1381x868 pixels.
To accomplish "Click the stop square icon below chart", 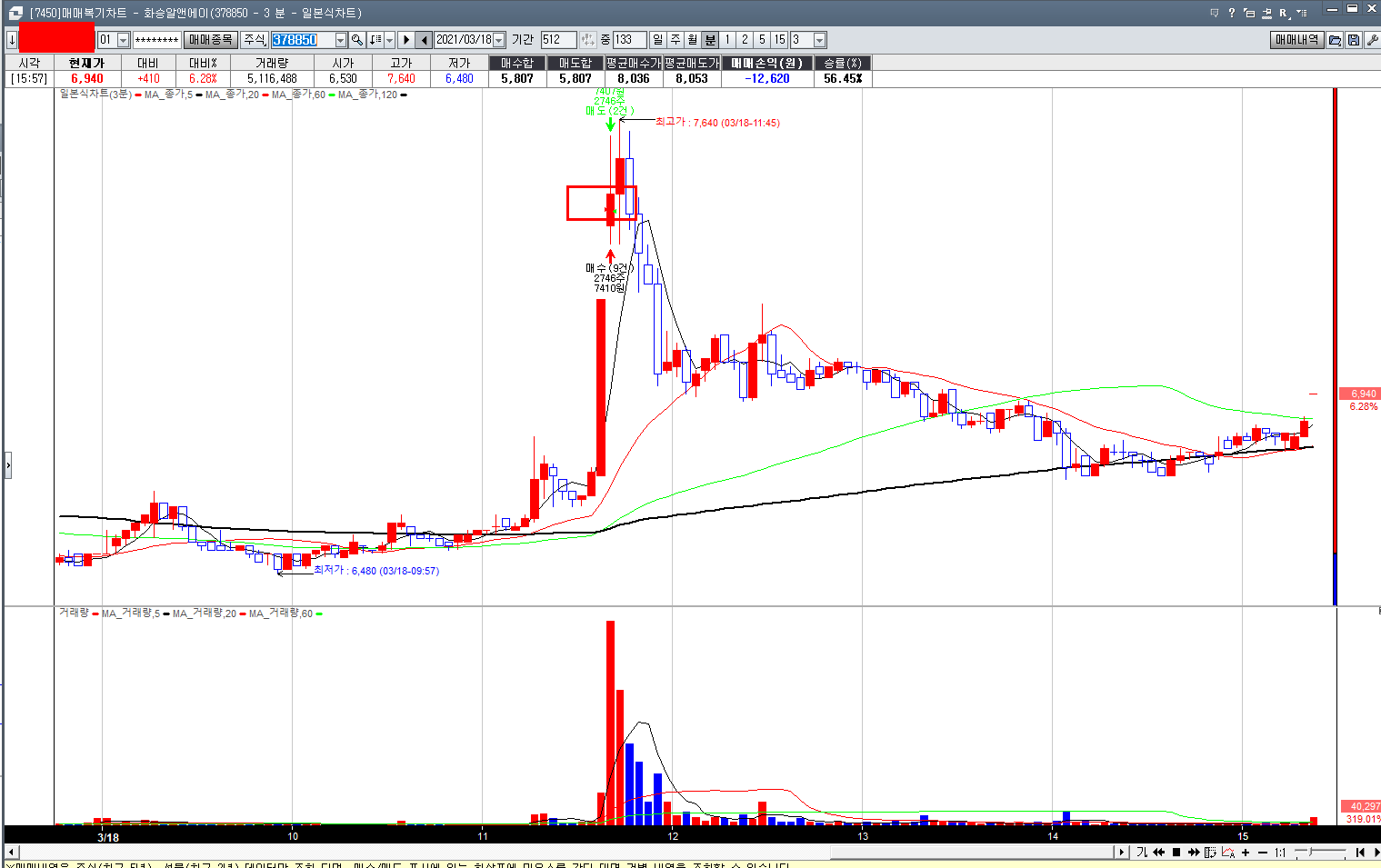I will pos(1176,853).
